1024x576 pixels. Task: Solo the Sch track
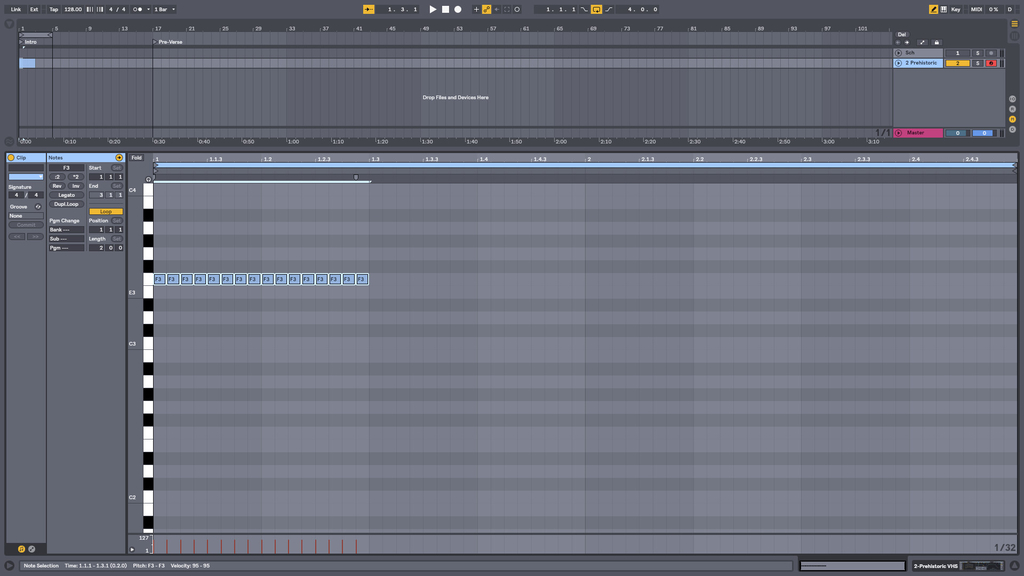pos(977,51)
